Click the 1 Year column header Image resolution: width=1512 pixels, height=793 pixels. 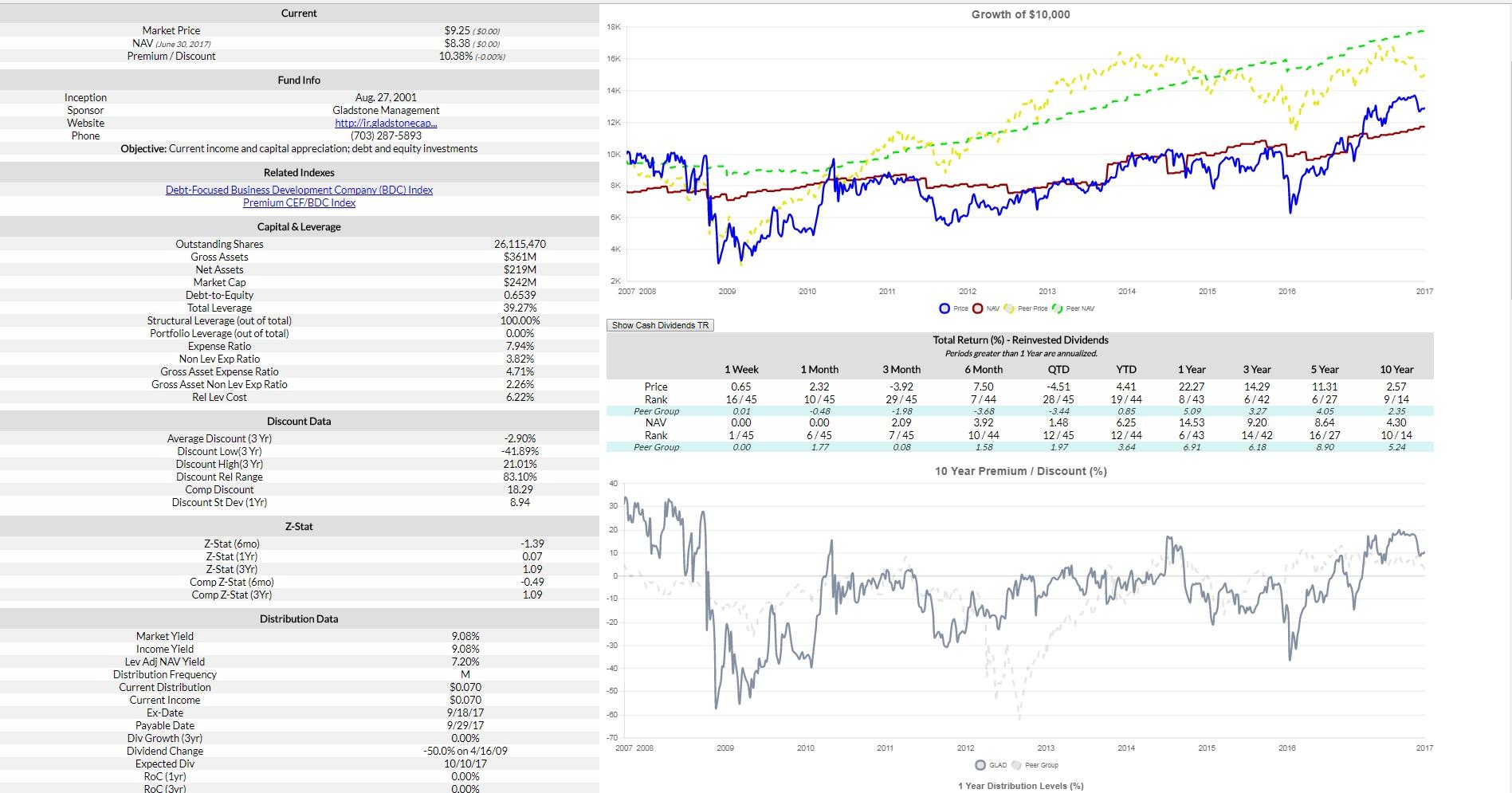(x=1193, y=369)
